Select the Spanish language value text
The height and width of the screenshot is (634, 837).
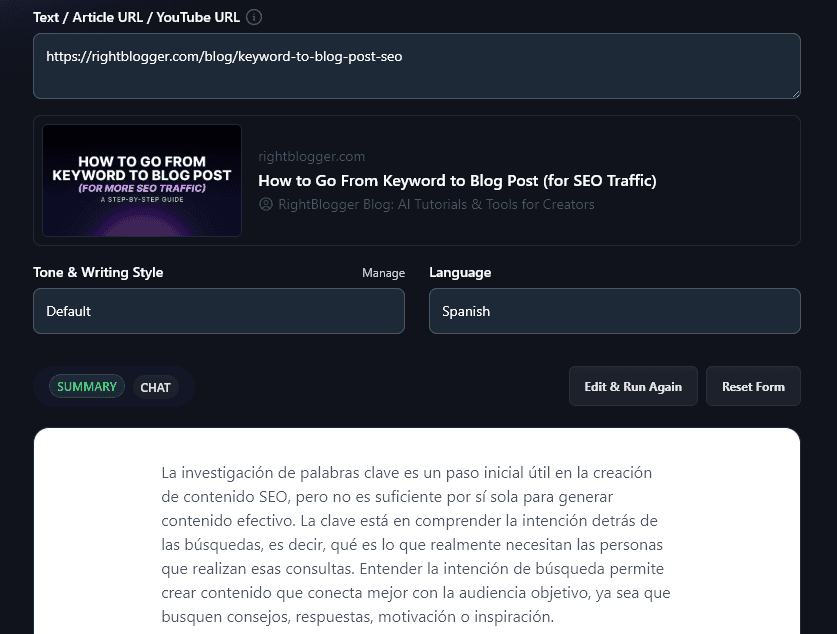pyautogui.click(x=465, y=311)
